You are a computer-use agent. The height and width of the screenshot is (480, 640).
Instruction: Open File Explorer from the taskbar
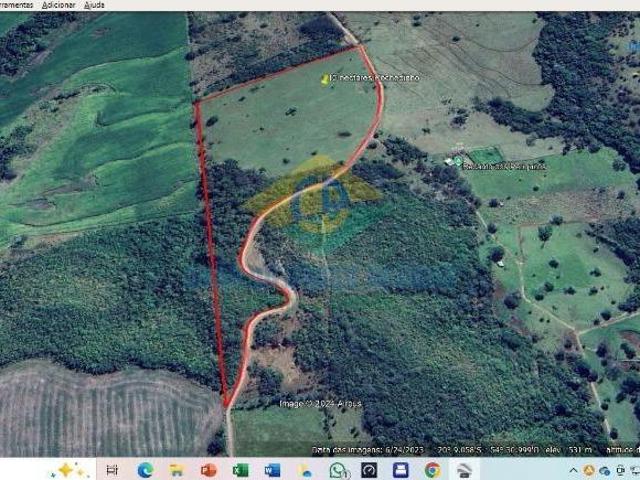coord(177,469)
